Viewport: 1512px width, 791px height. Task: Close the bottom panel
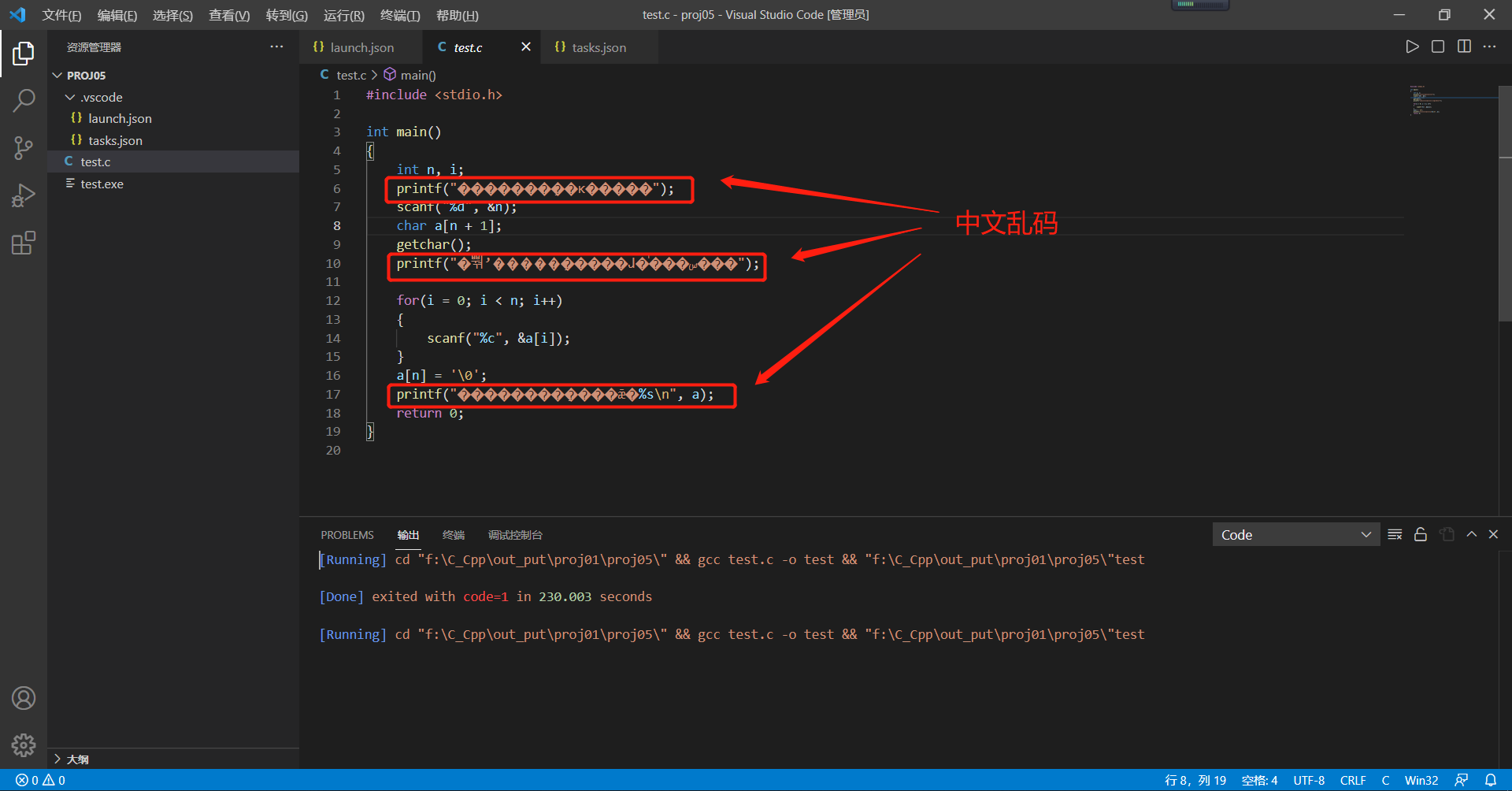pyautogui.click(x=1493, y=534)
